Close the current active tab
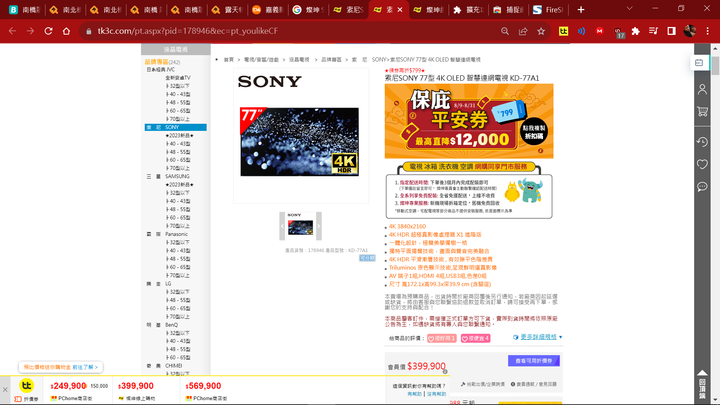 pos(400,10)
